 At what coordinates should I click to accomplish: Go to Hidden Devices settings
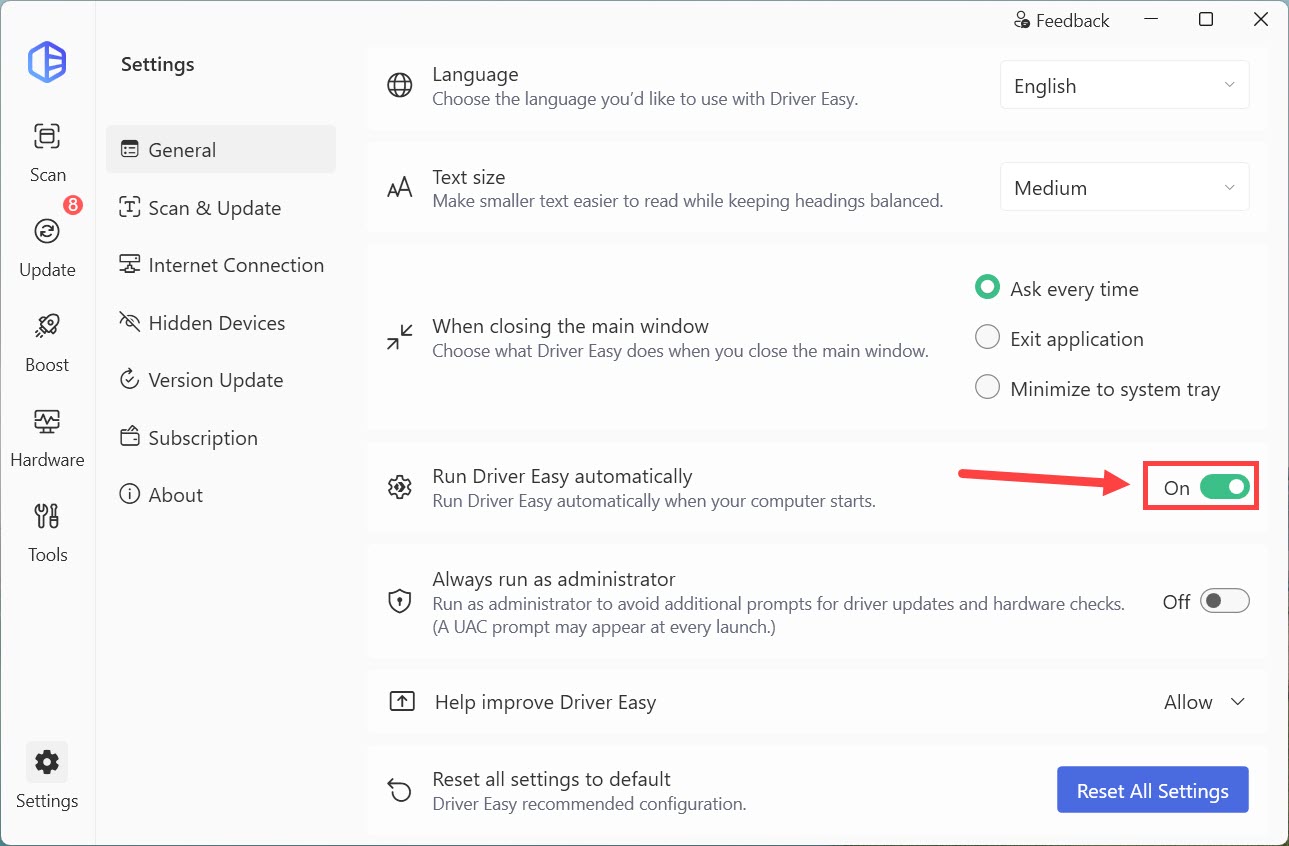221,323
